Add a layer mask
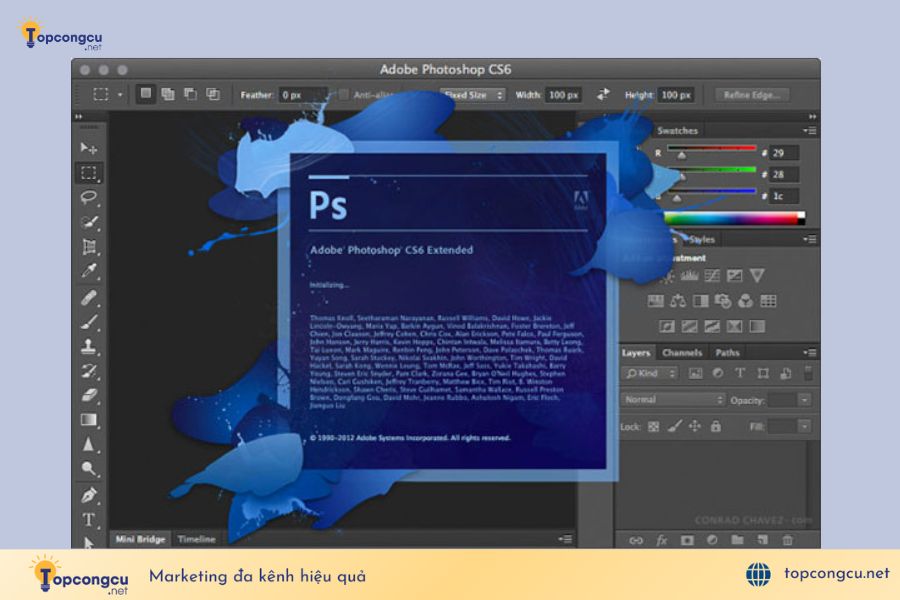The width and height of the screenshot is (900, 600). coord(687,540)
